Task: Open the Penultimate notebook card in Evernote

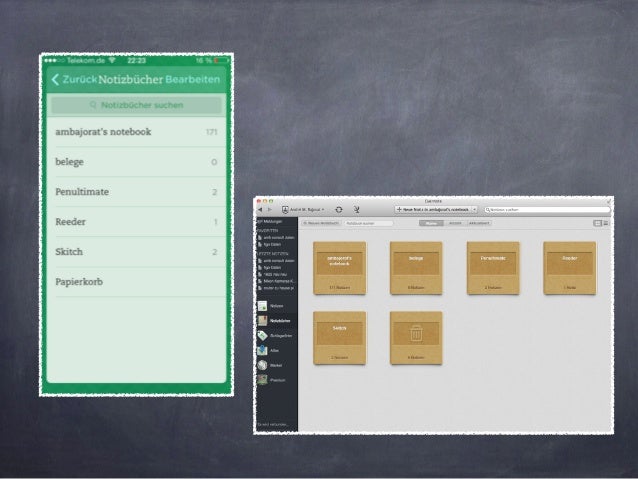Action: (x=493, y=268)
